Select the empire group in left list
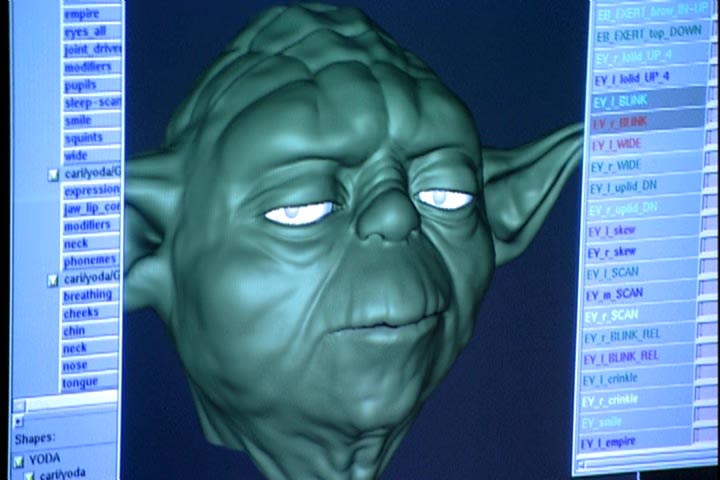 click(x=91, y=14)
